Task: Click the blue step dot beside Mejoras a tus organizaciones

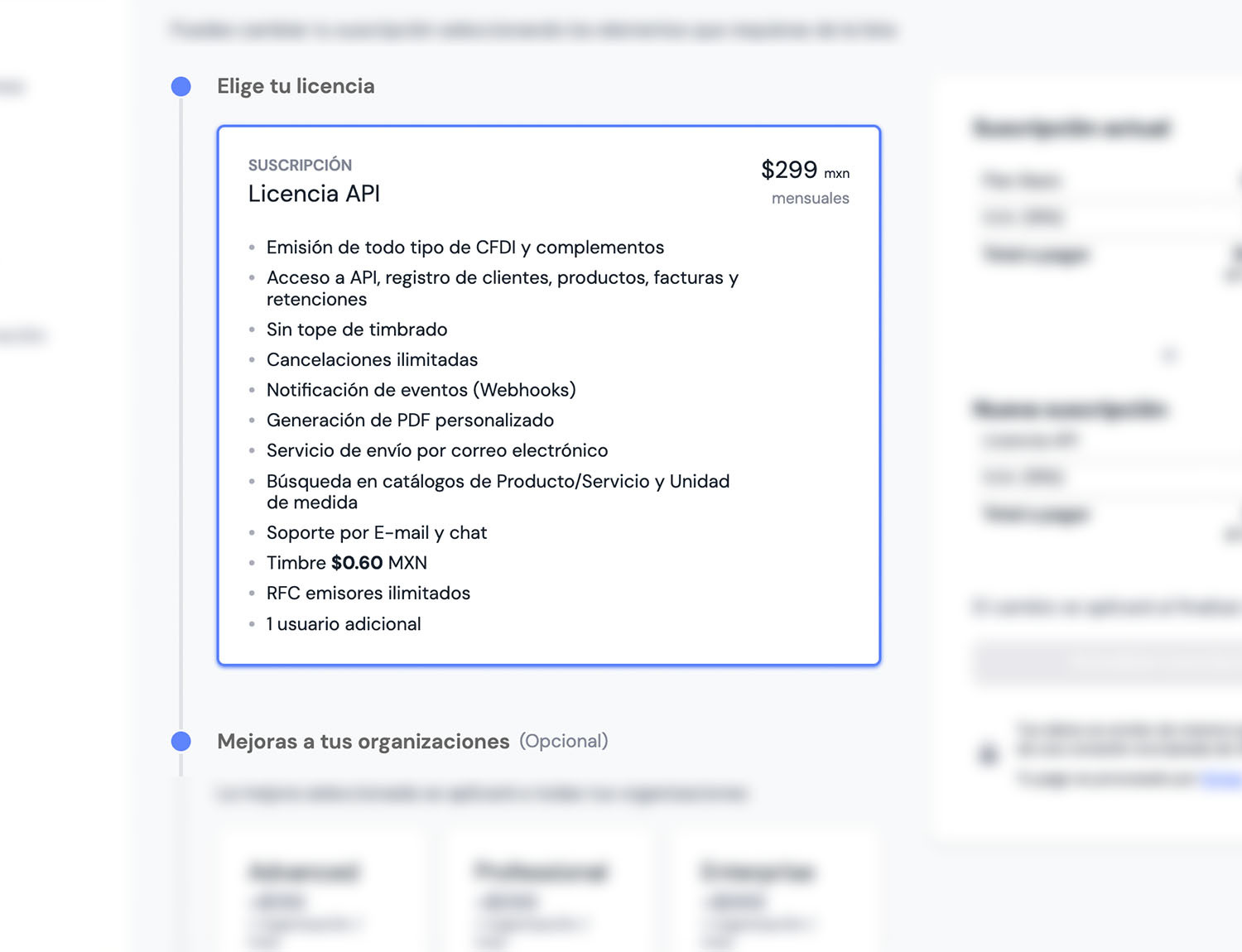Action: click(181, 741)
